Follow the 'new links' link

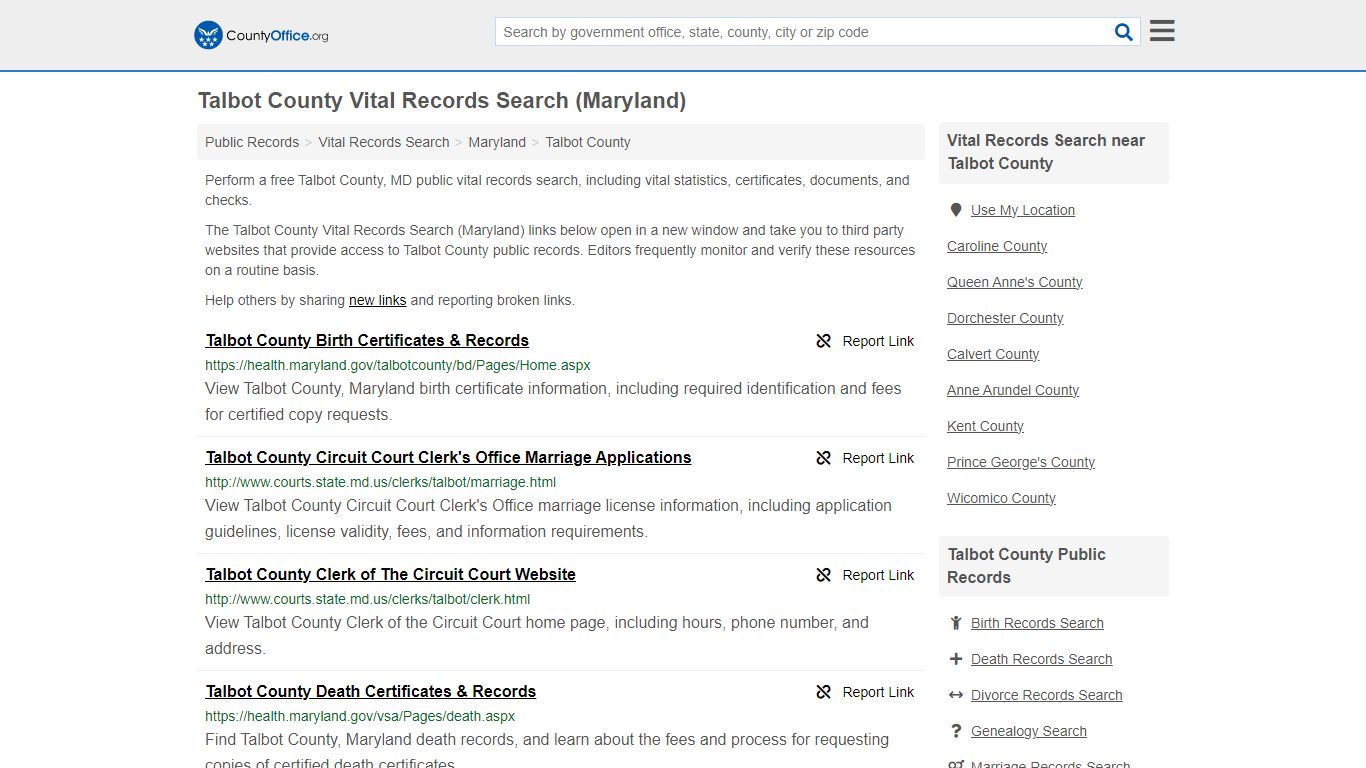tap(378, 300)
